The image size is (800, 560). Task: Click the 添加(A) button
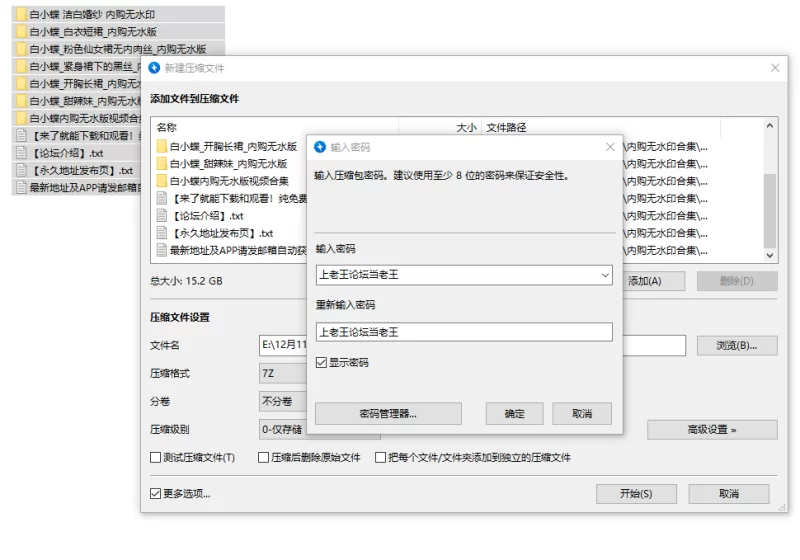click(x=653, y=281)
